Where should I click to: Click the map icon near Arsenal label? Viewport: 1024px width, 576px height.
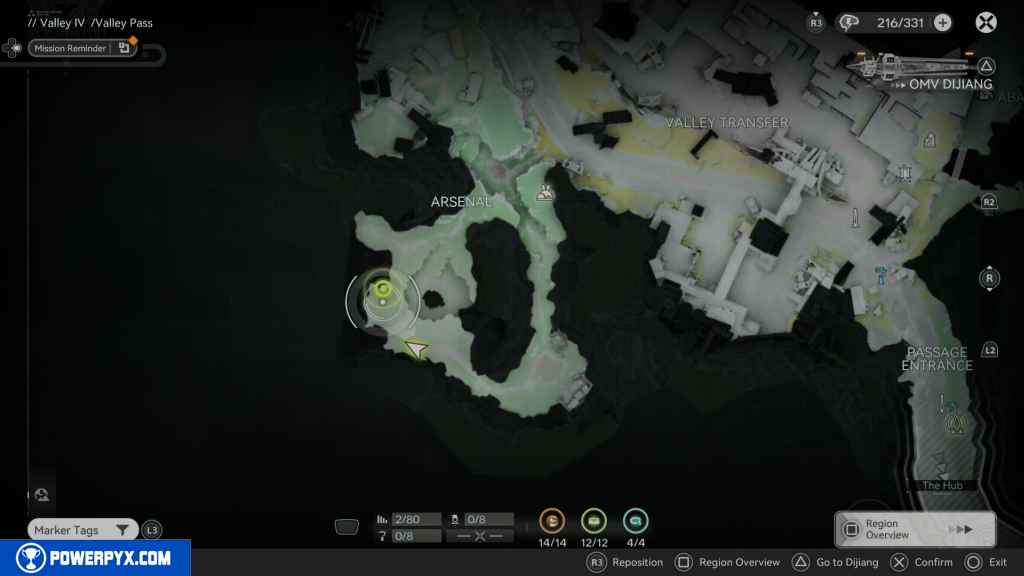coord(545,193)
